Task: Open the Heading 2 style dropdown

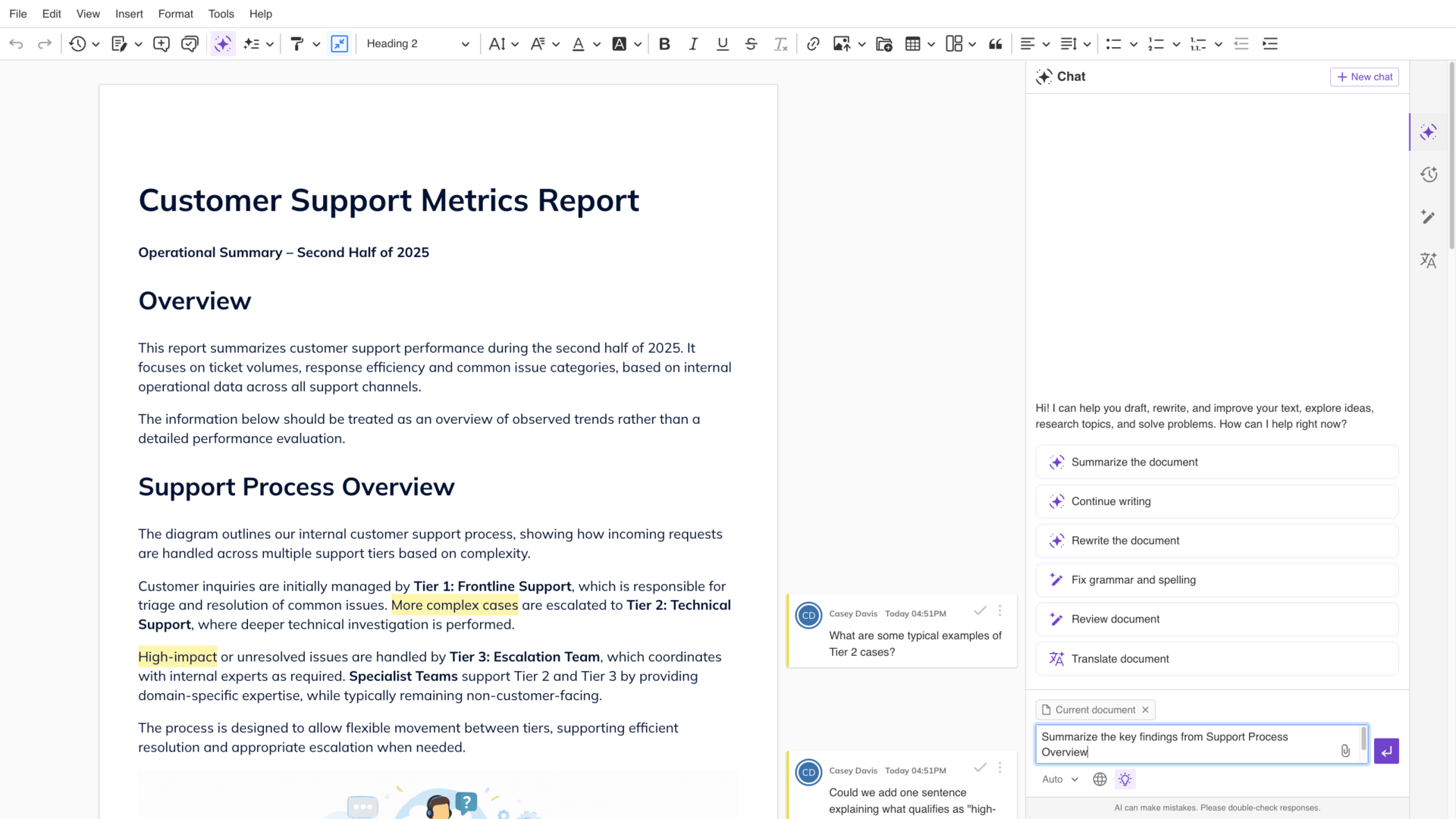Action: click(418, 44)
